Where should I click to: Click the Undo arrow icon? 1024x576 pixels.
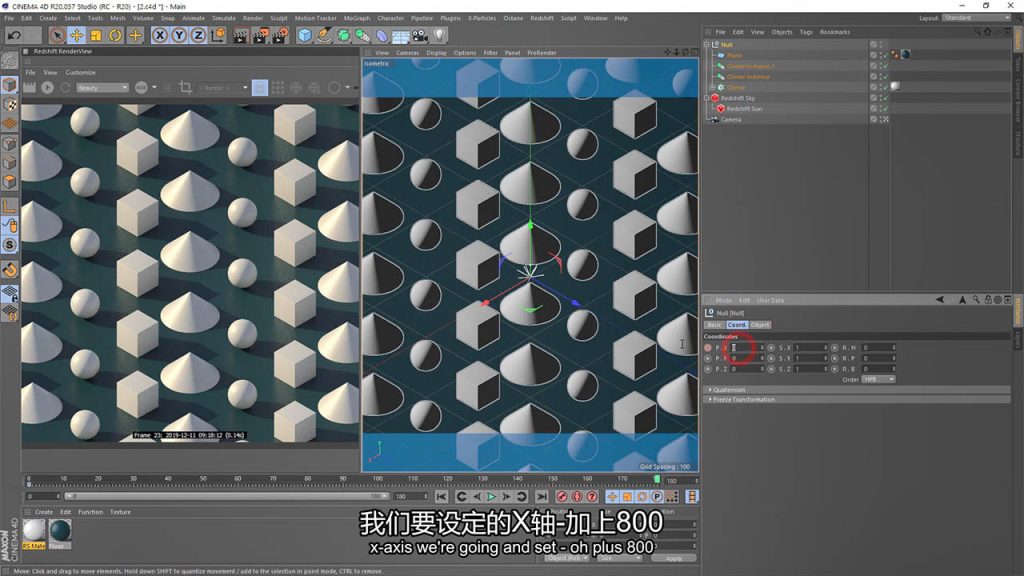coord(14,35)
